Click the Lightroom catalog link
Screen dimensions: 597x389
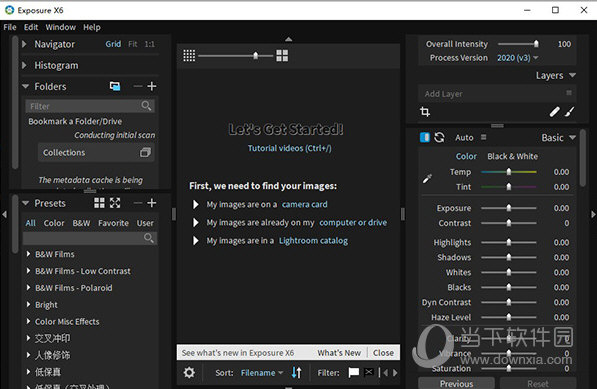coord(313,241)
